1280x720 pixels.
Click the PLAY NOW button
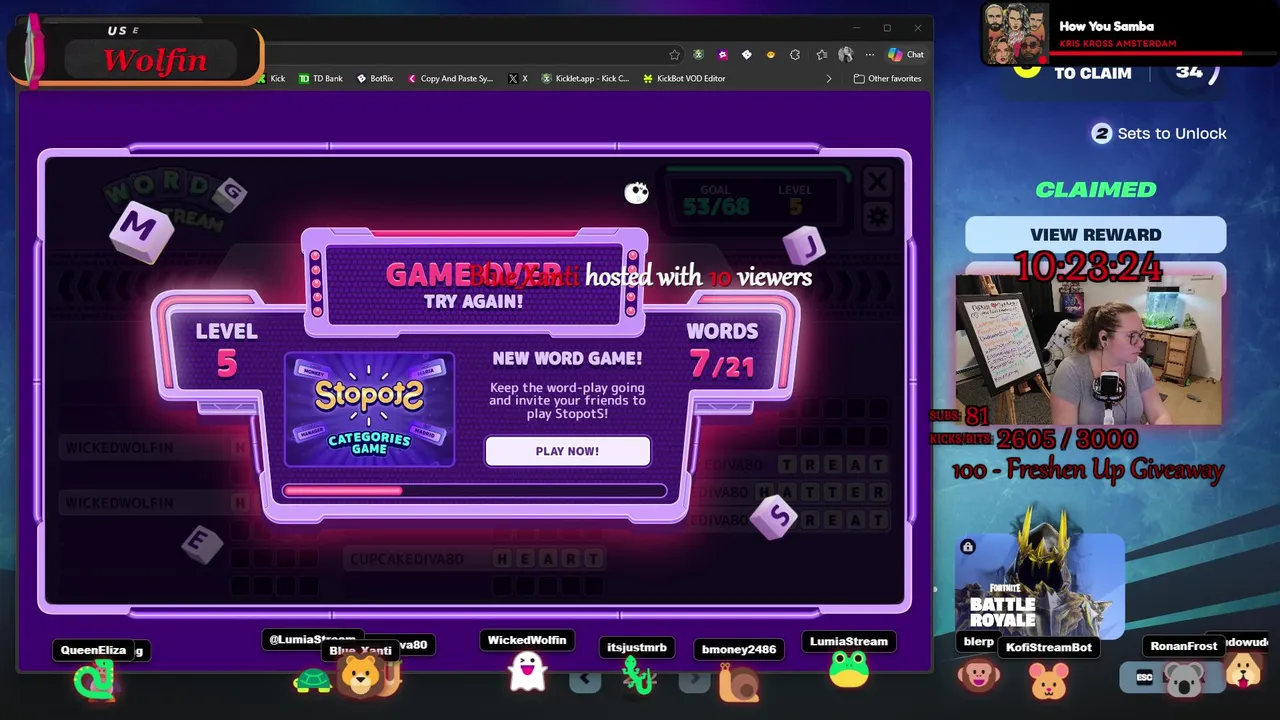567,451
